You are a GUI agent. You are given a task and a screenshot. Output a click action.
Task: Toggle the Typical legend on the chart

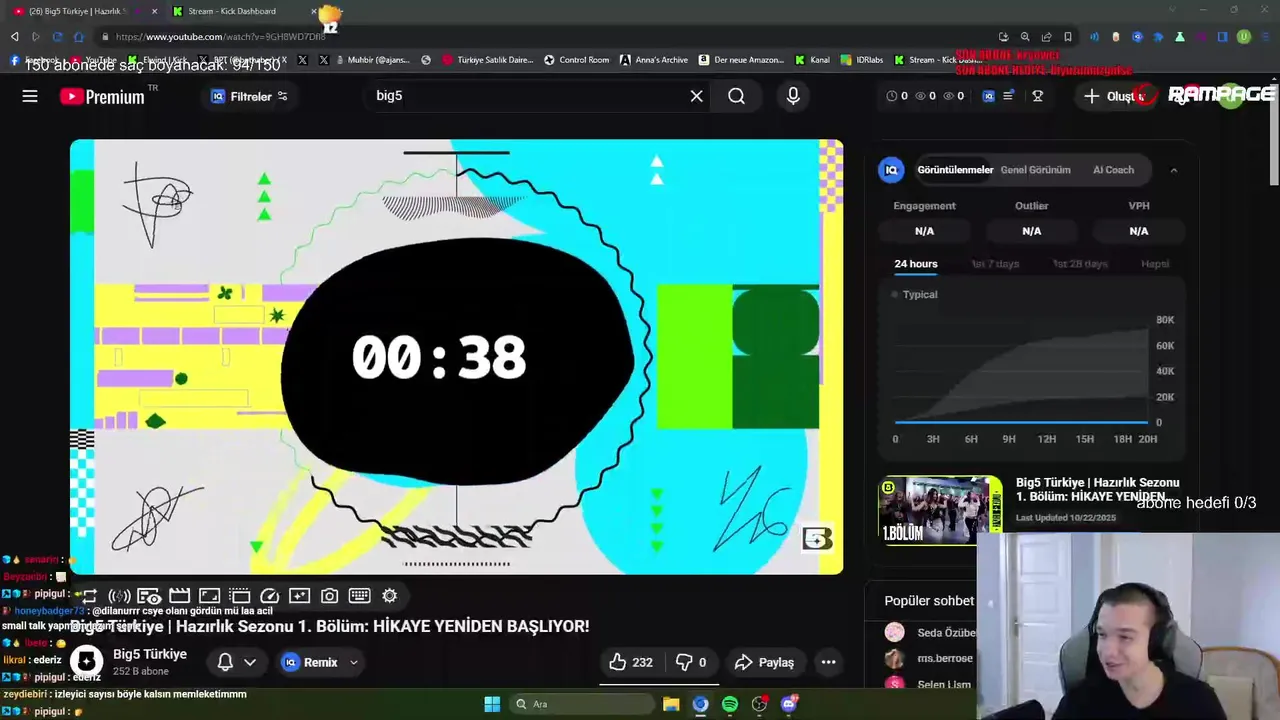[x=915, y=295]
